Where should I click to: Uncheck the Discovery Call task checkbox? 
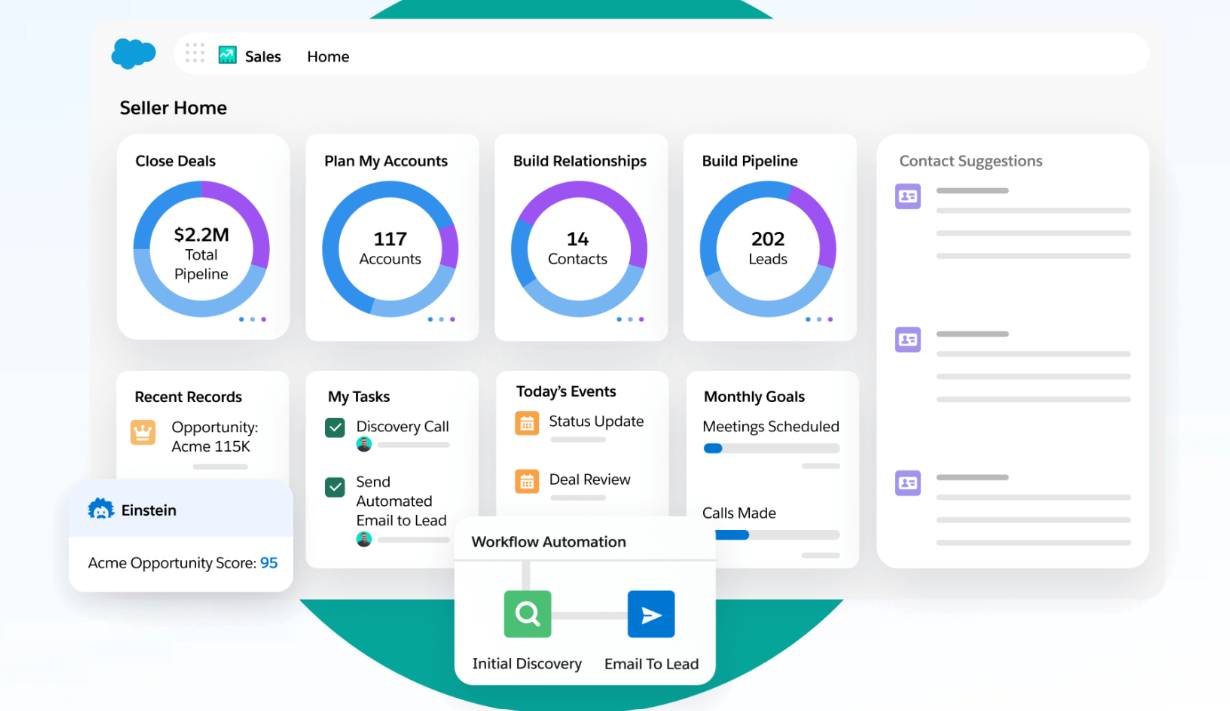click(335, 427)
